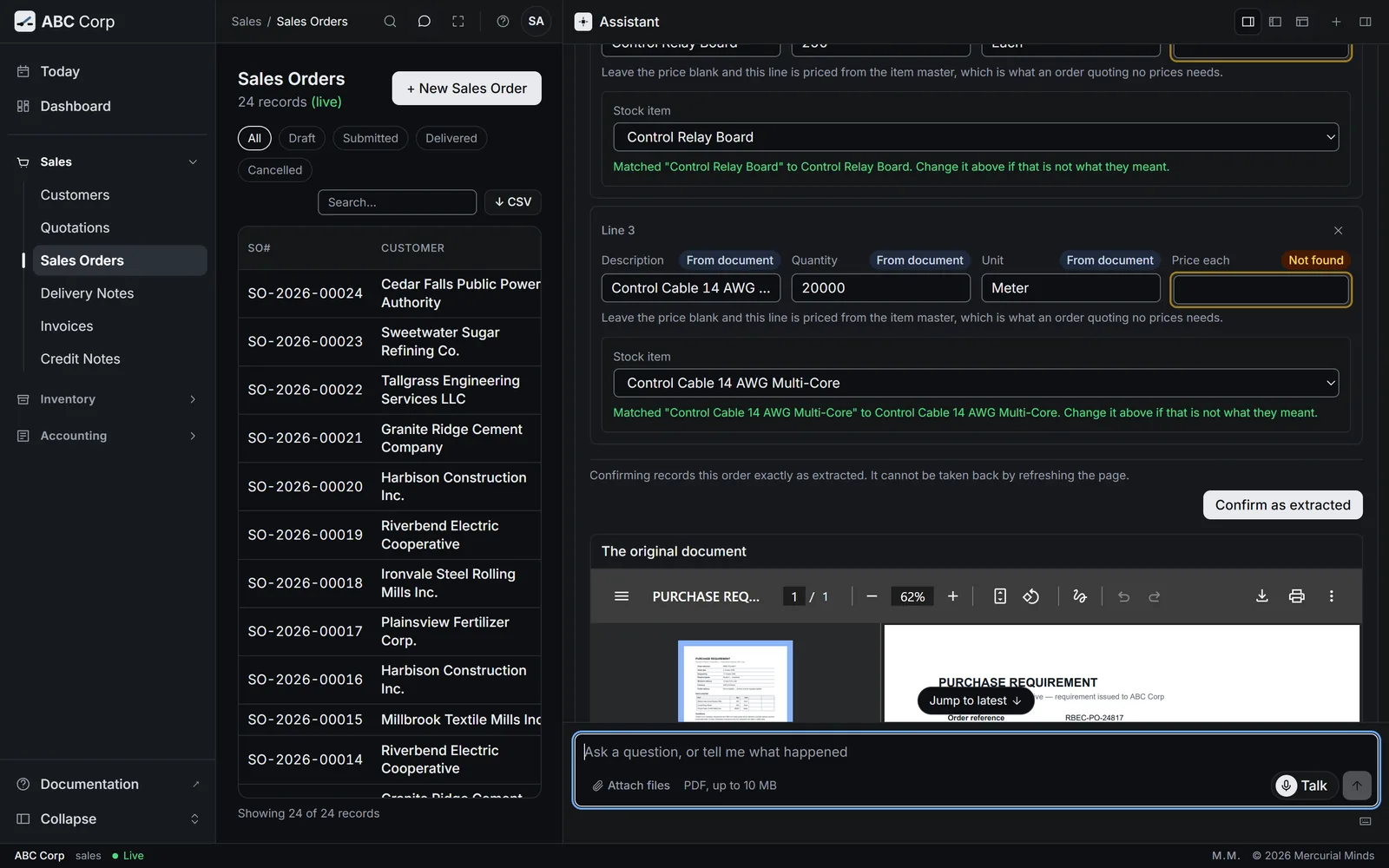Rotate the PDF document counterclockwise
Screen dimensions: 1389x868
1031,596
